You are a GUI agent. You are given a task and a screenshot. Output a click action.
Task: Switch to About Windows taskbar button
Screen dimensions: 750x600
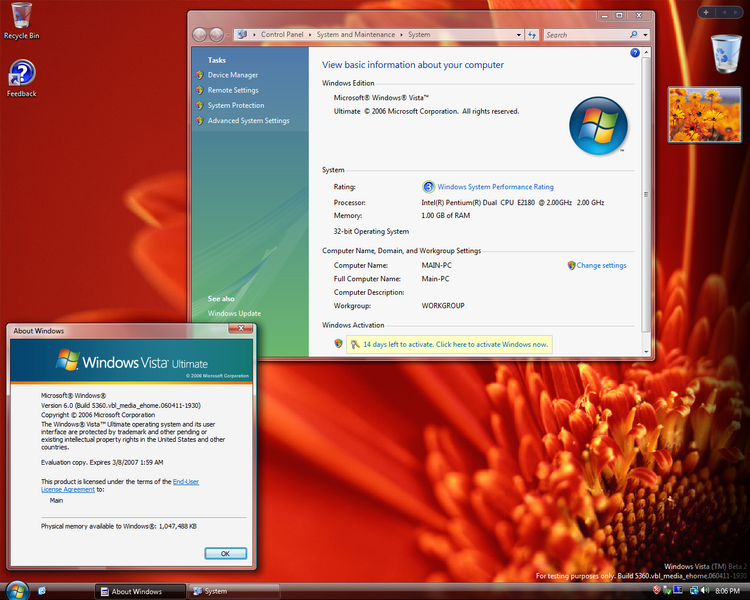[x=140, y=592]
